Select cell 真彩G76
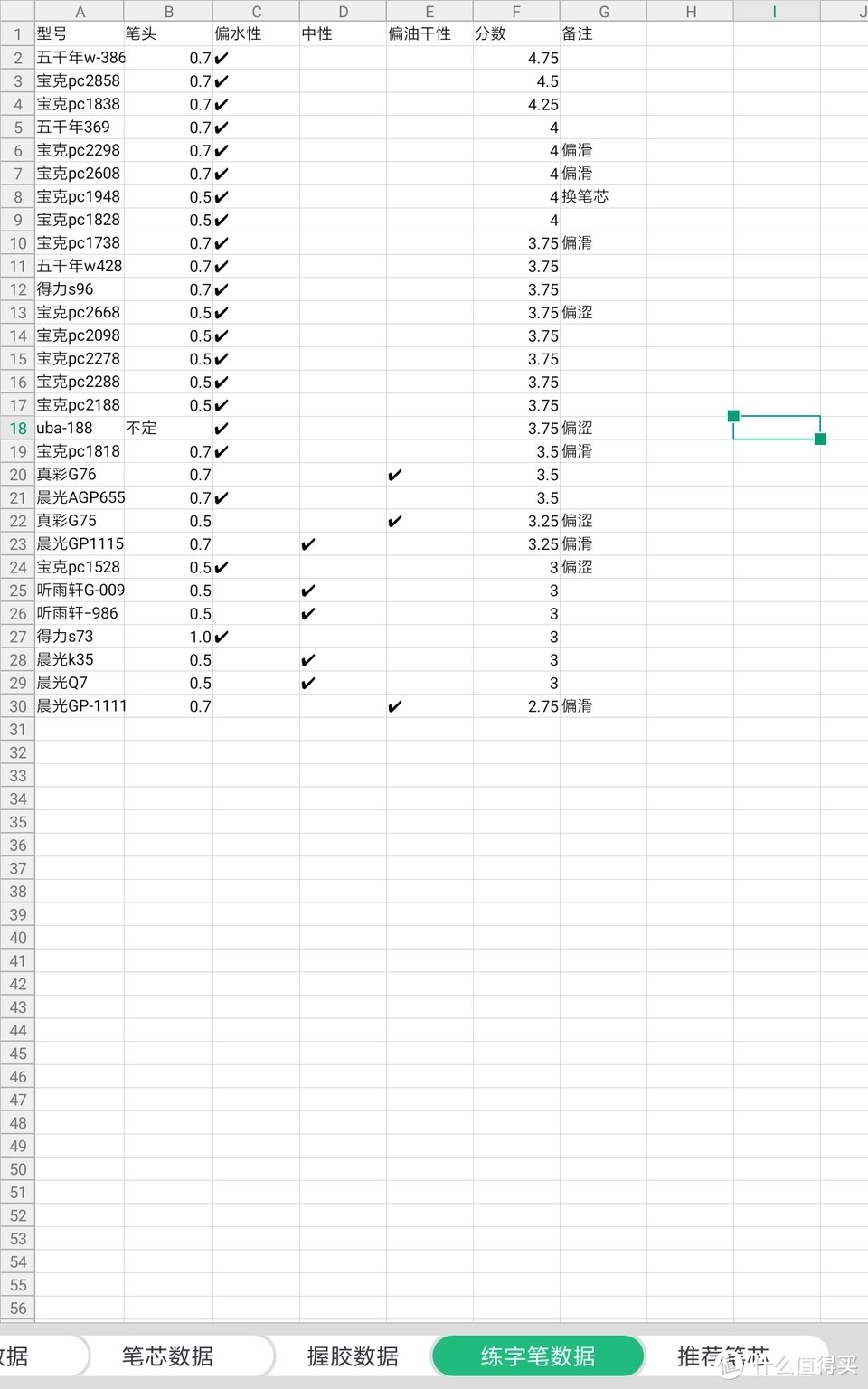This screenshot has height=1389, width=868. (x=80, y=475)
